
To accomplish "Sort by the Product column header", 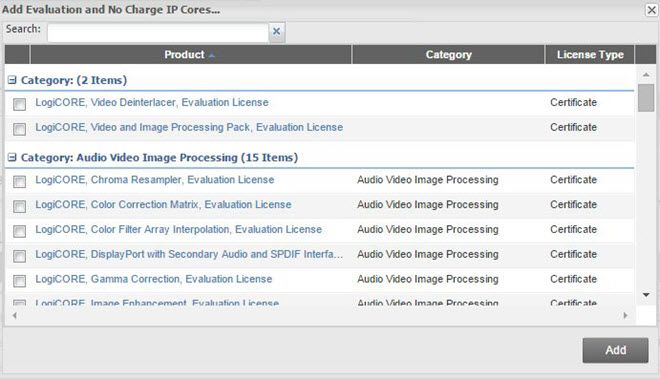I will pyautogui.click(x=191, y=55).
